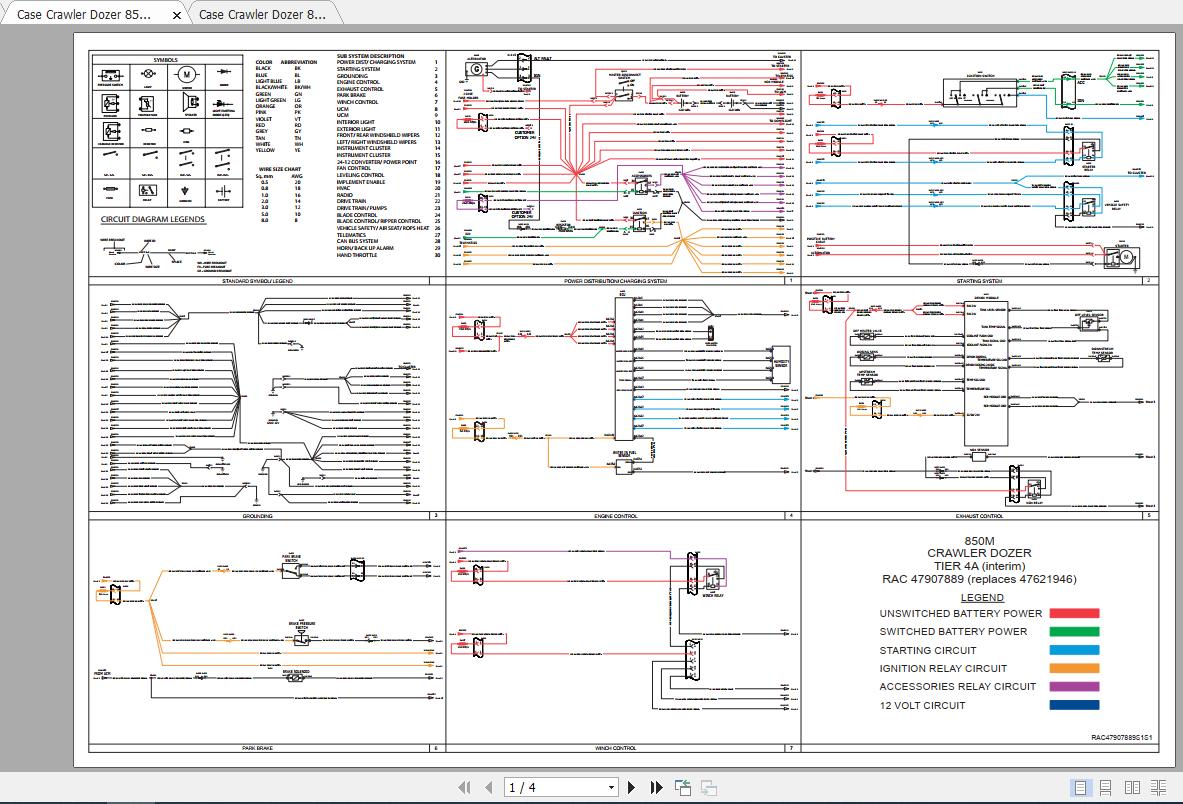Viewport: 1183px width, 804px height.
Task: Click the next view icon
Action: click(x=710, y=787)
